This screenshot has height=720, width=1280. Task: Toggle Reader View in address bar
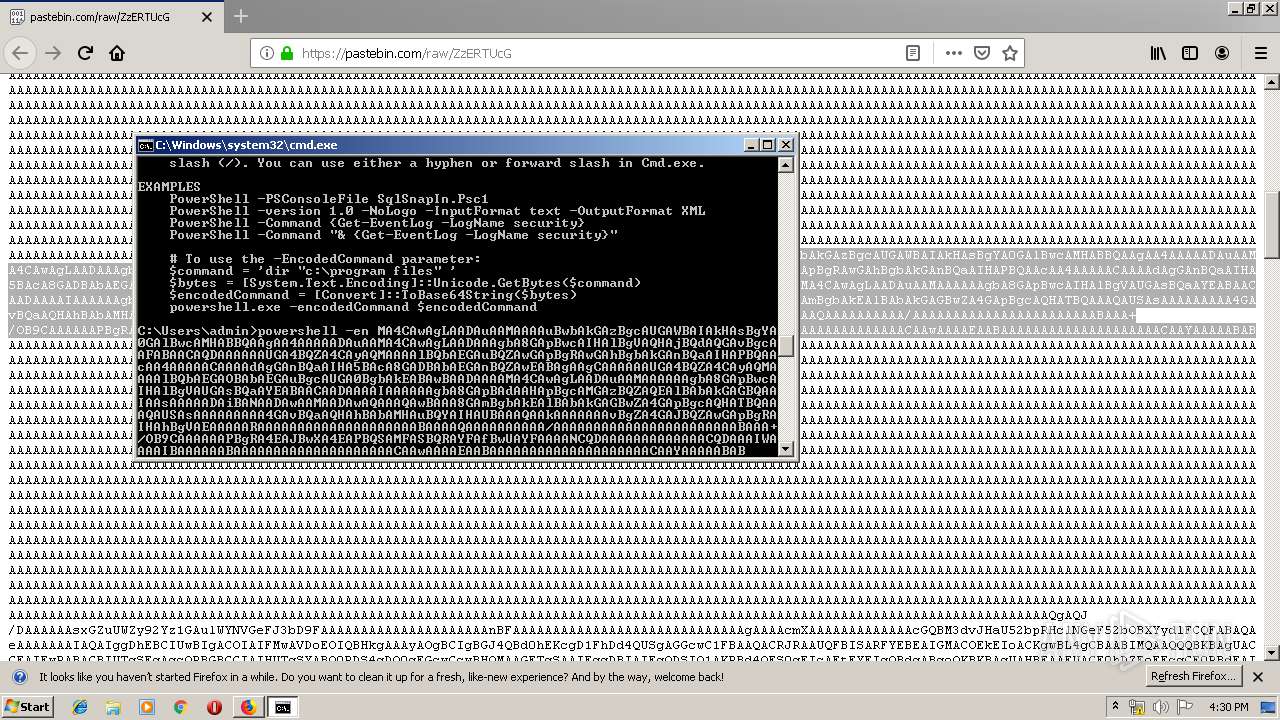913,53
